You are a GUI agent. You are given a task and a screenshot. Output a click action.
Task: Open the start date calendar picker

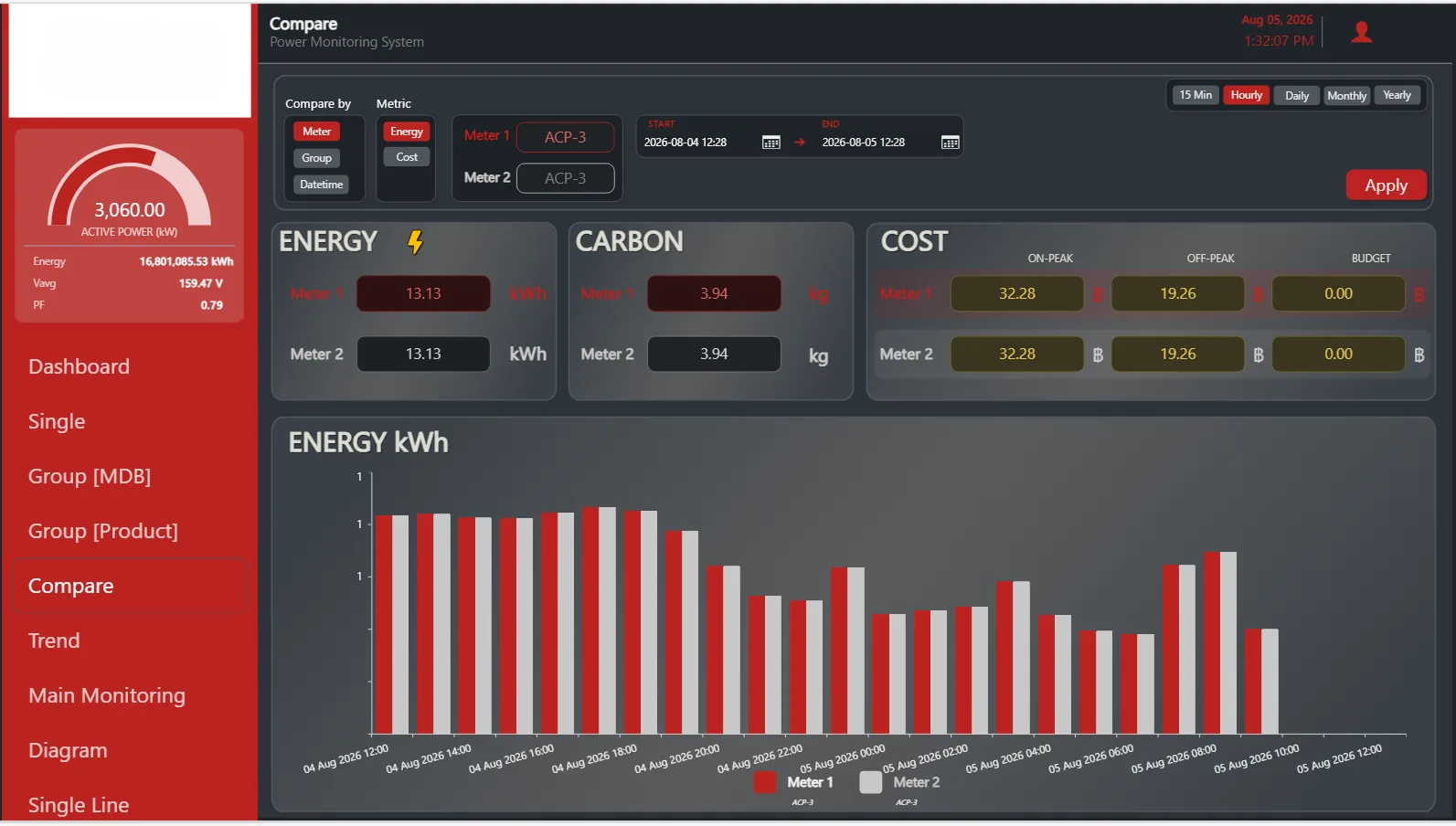click(x=771, y=143)
